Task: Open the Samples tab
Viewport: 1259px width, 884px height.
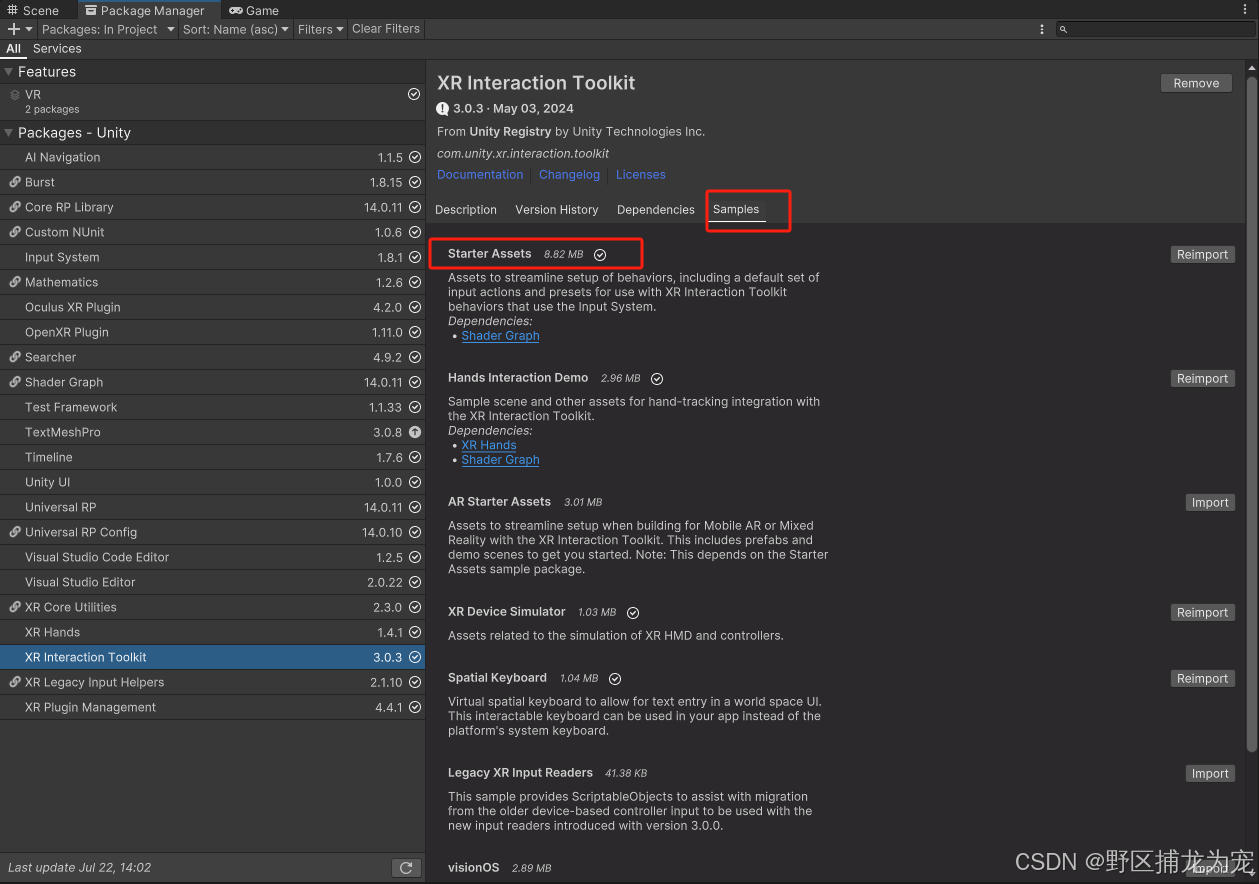Action: [736, 210]
